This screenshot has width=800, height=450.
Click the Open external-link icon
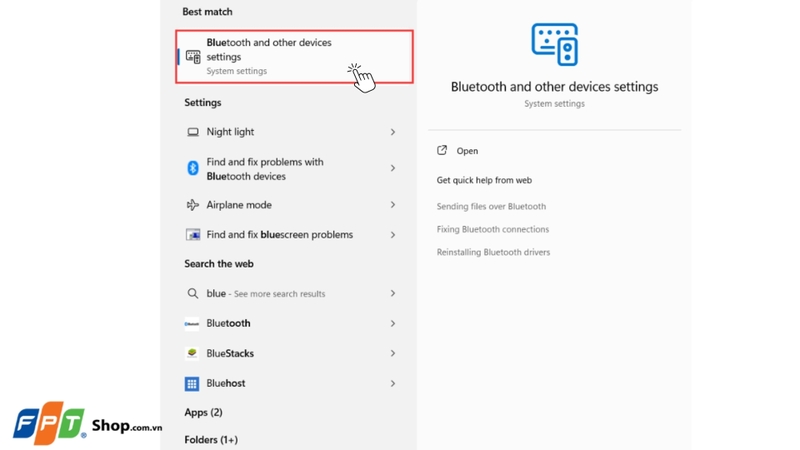click(x=442, y=151)
